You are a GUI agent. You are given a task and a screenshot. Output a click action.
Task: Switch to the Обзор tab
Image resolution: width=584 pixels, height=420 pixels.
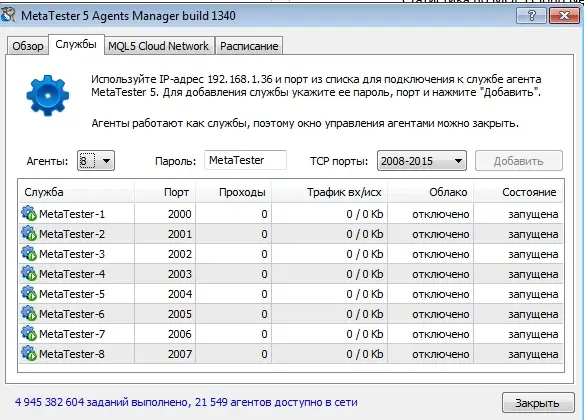point(28,46)
